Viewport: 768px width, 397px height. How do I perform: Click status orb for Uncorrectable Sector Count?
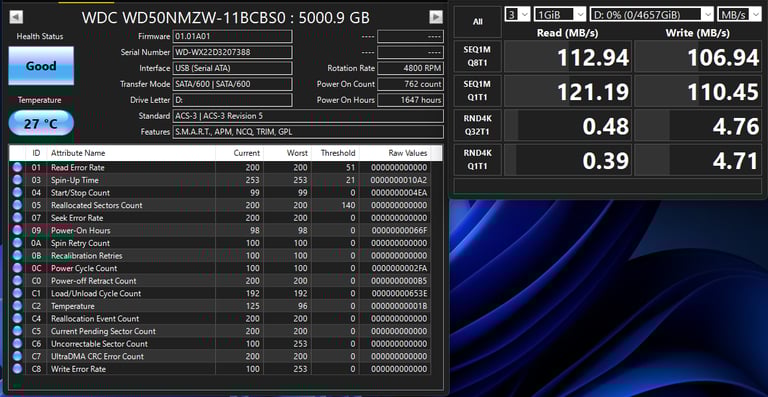tap(18, 344)
